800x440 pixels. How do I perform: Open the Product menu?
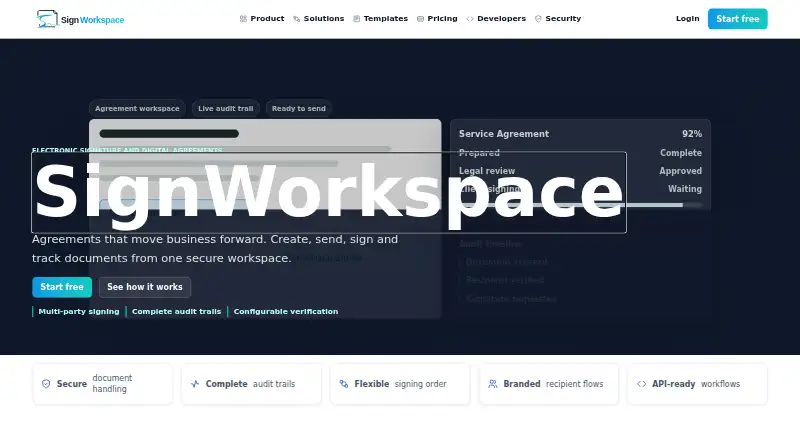pyautogui.click(x=262, y=19)
